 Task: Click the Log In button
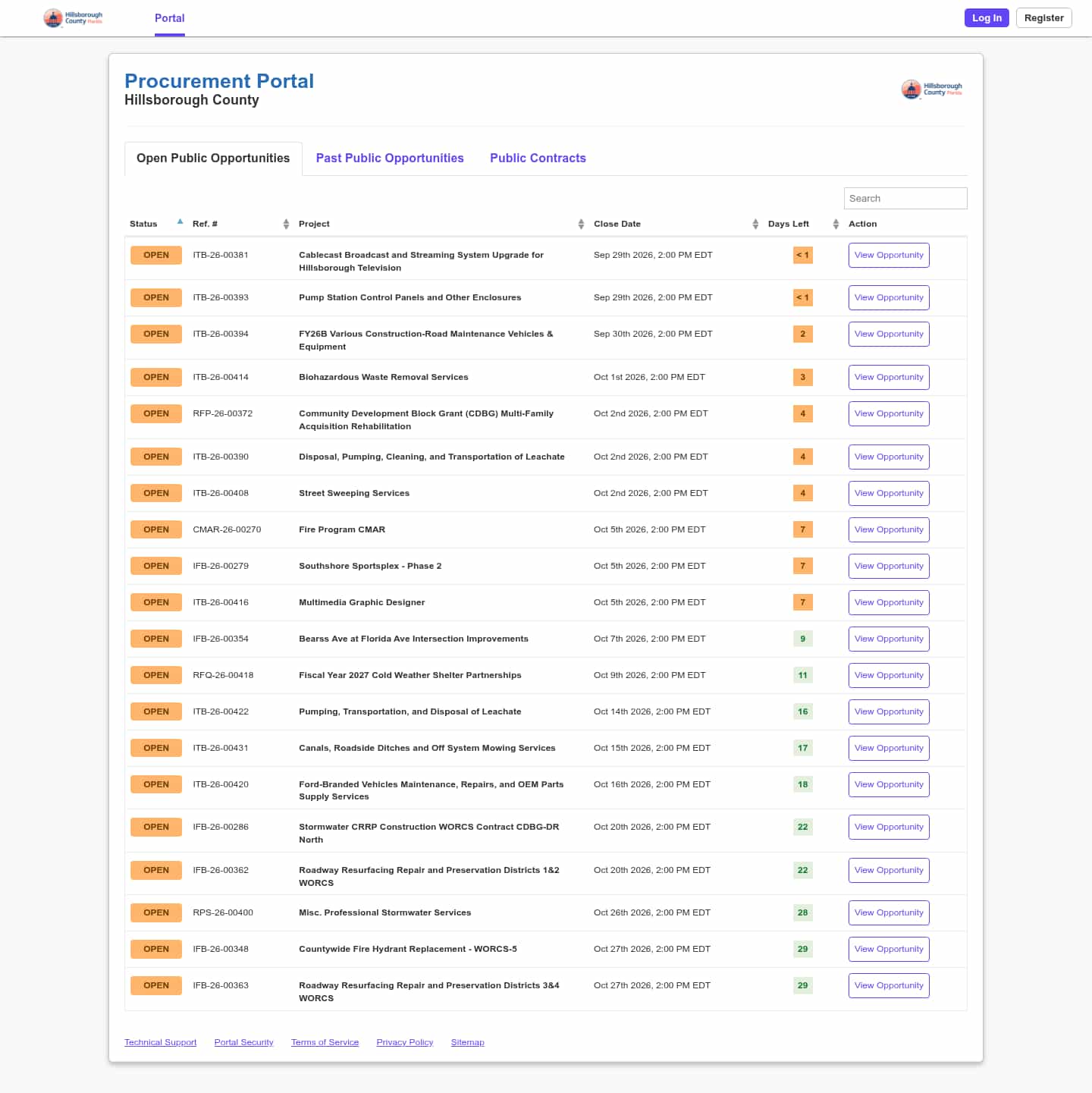[987, 18]
